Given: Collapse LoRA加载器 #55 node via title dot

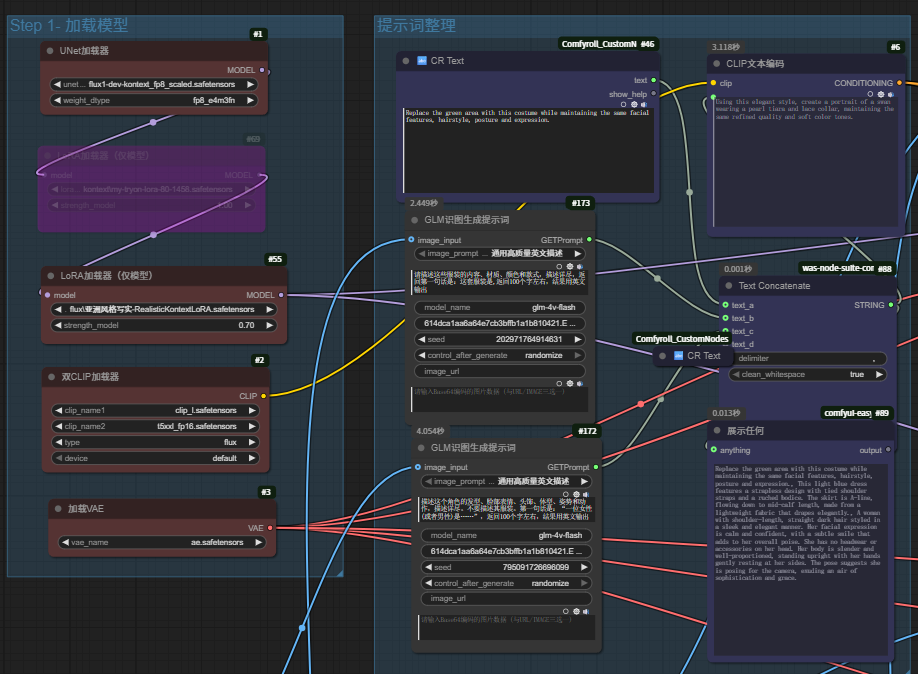Looking at the screenshot, I should [51, 275].
